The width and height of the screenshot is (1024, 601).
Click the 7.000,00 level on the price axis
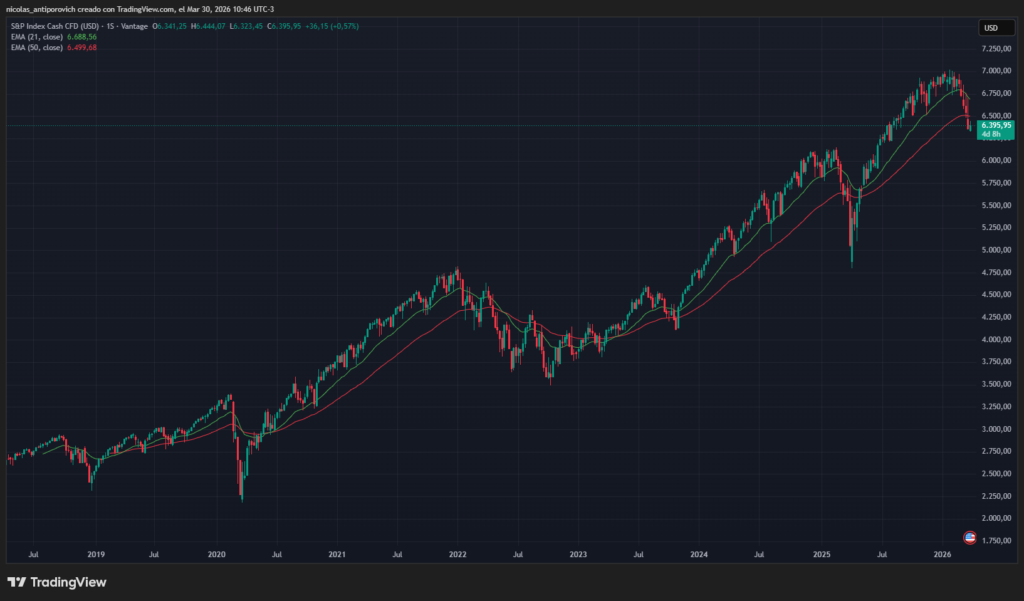click(997, 71)
